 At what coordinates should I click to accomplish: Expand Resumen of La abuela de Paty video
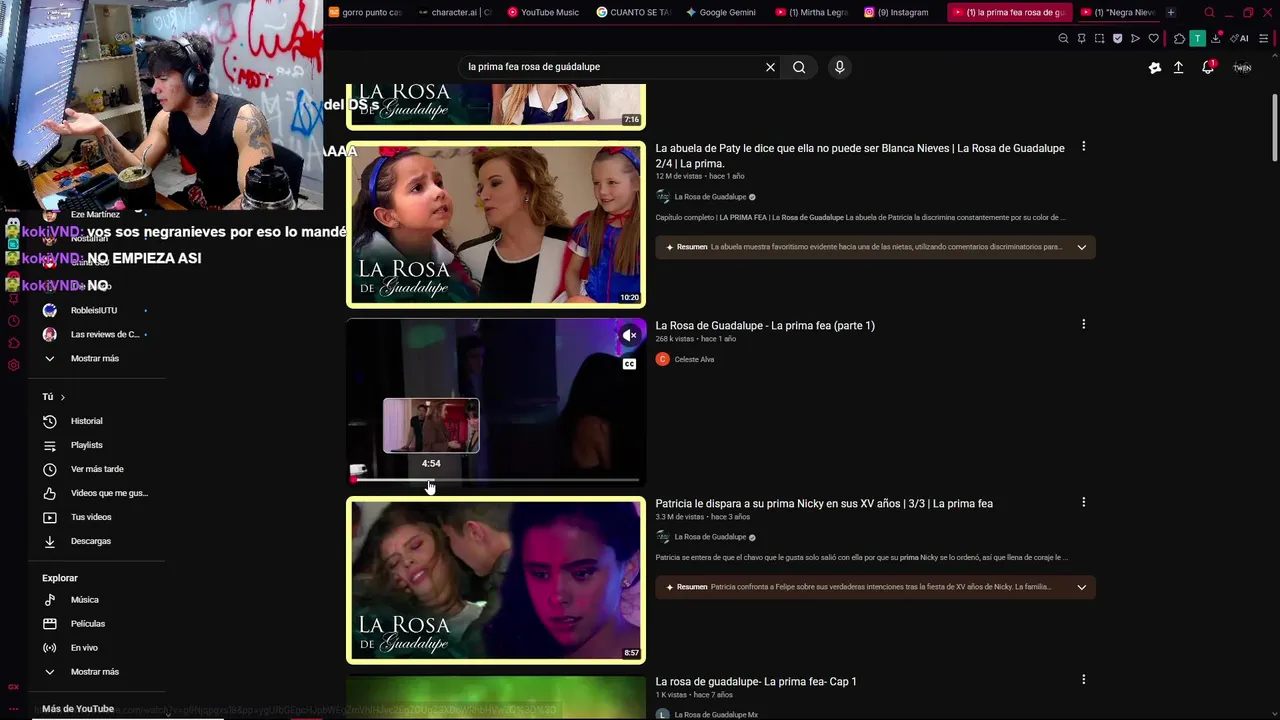point(1081,247)
